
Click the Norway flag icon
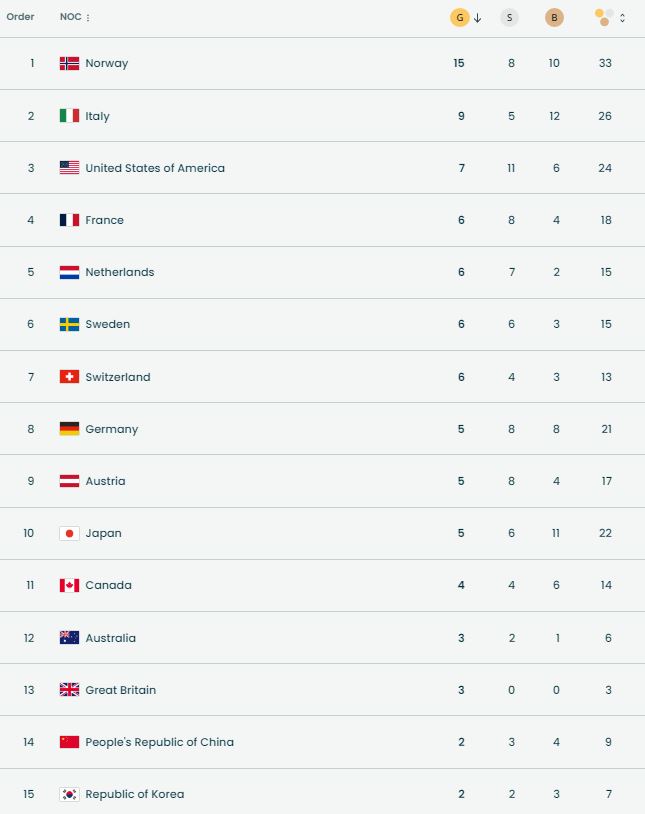69,63
